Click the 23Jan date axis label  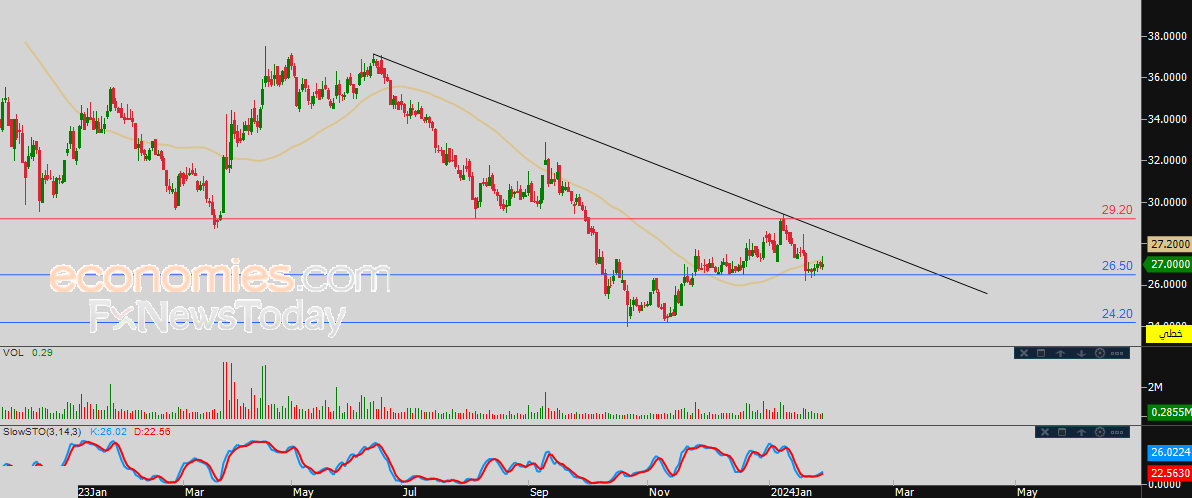[93, 492]
